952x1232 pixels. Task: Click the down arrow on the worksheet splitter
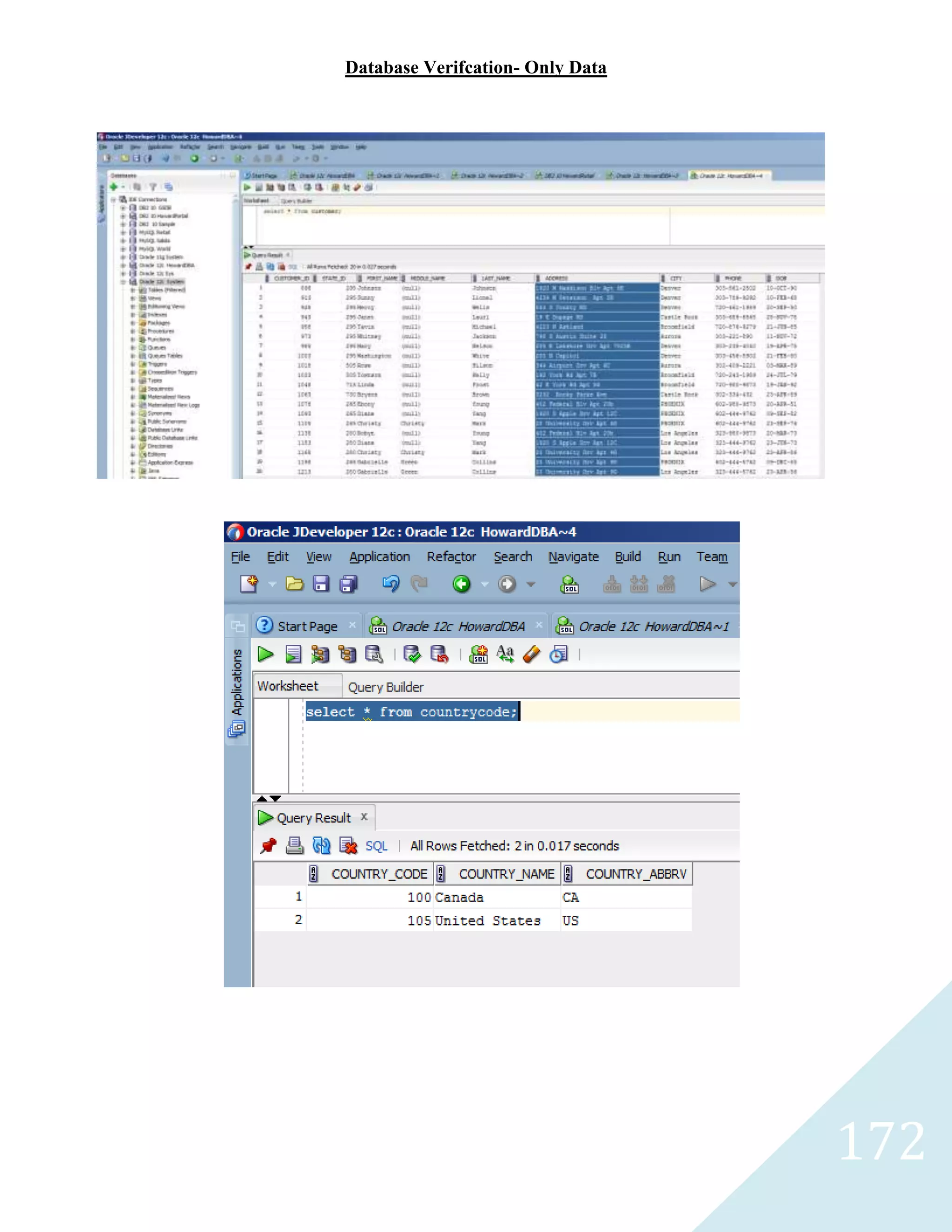click(x=275, y=798)
